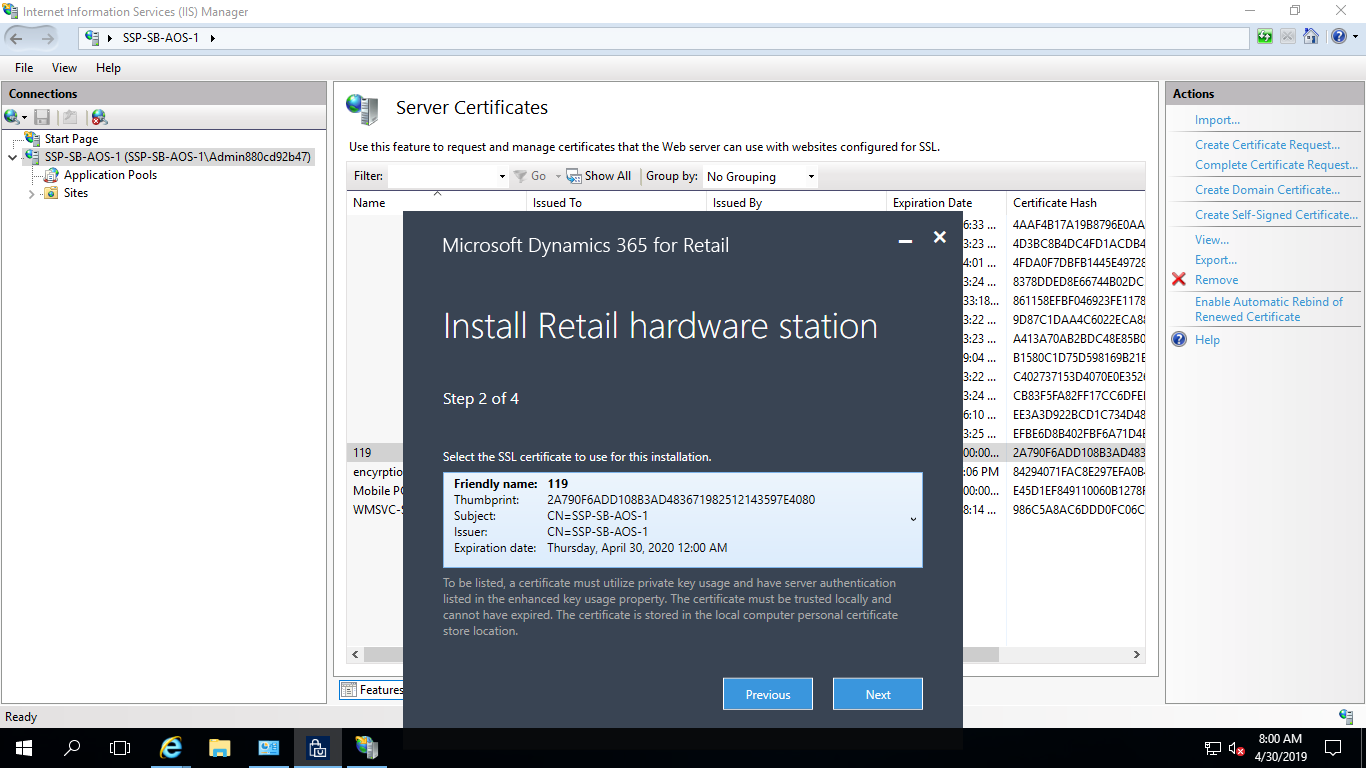The width and height of the screenshot is (1366, 768).
Task: Select the certificate row named 119
Action: point(746,453)
